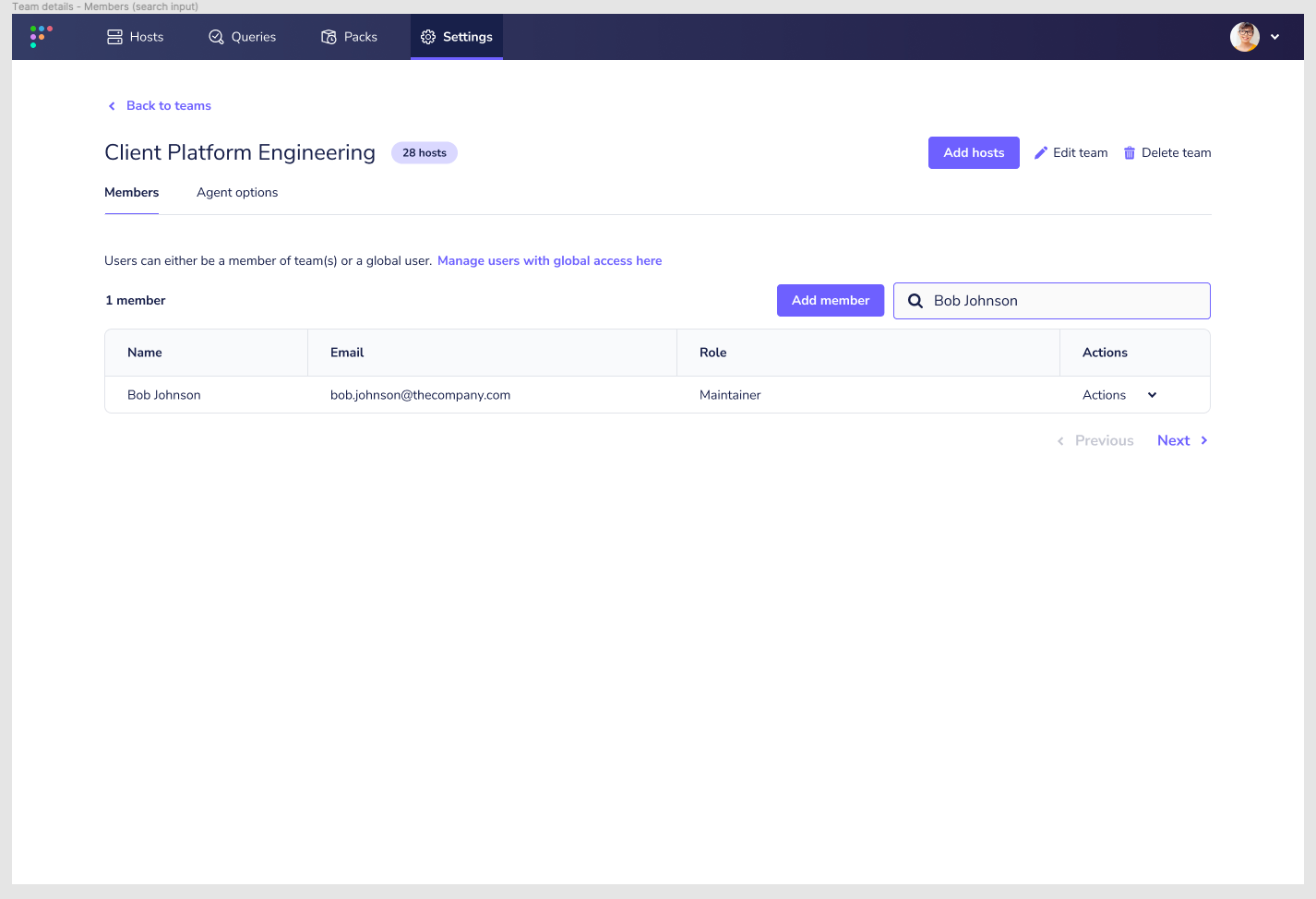Select the Members tab
1316x899 pixels.
pyautogui.click(x=131, y=192)
